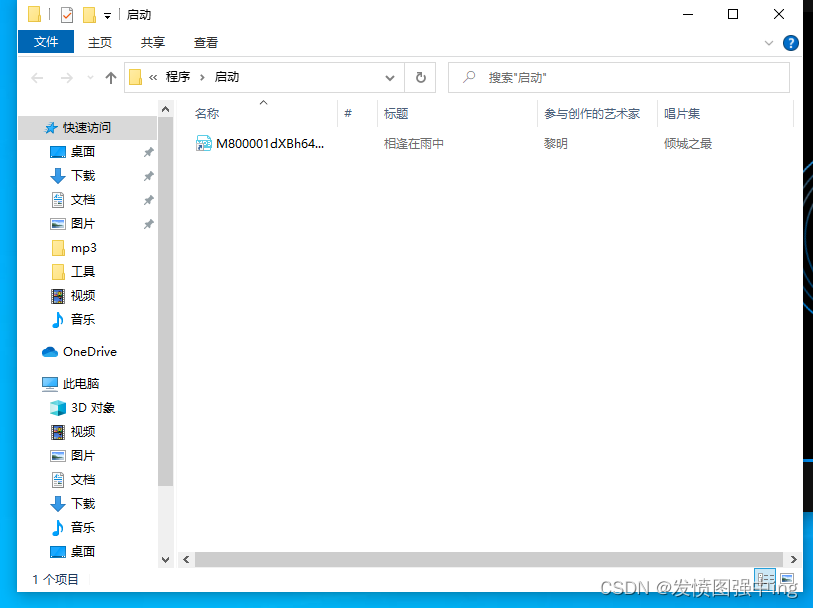Image resolution: width=813 pixels, height=608 pixels.
Task: Open 音乐 under 此电脑
Action: (x=83, y=527)
